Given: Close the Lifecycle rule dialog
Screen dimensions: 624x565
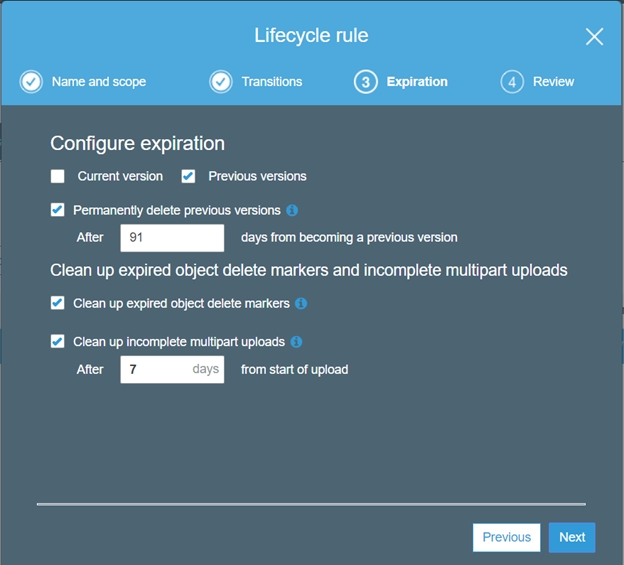Looking at the screenshot, I should (594, 37).
